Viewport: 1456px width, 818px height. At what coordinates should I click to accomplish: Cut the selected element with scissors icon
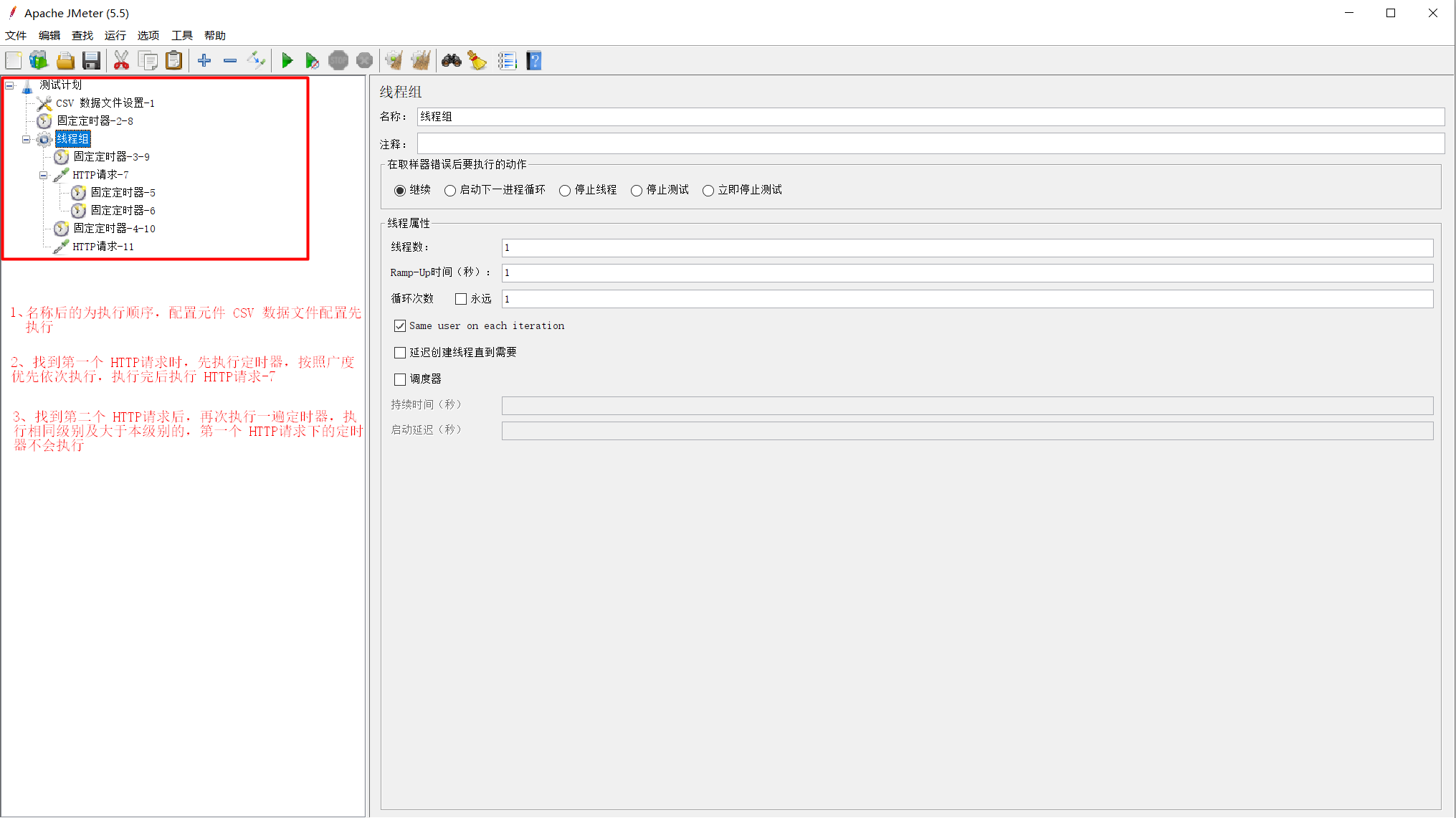(121, 61)
